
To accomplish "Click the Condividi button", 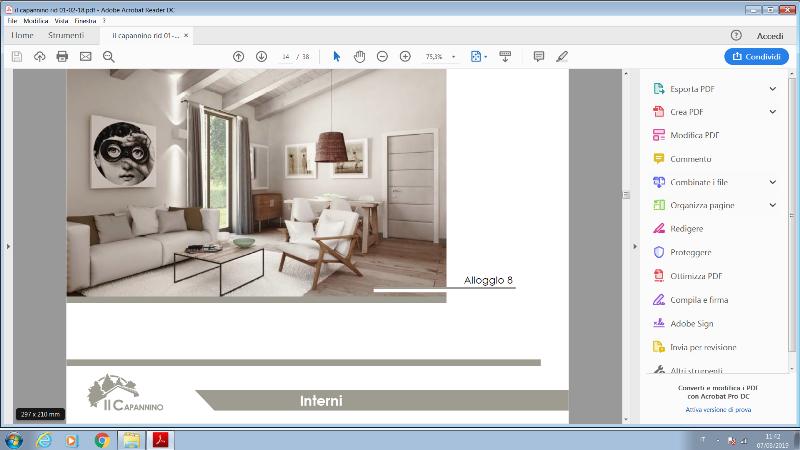I will pos(757,57).
